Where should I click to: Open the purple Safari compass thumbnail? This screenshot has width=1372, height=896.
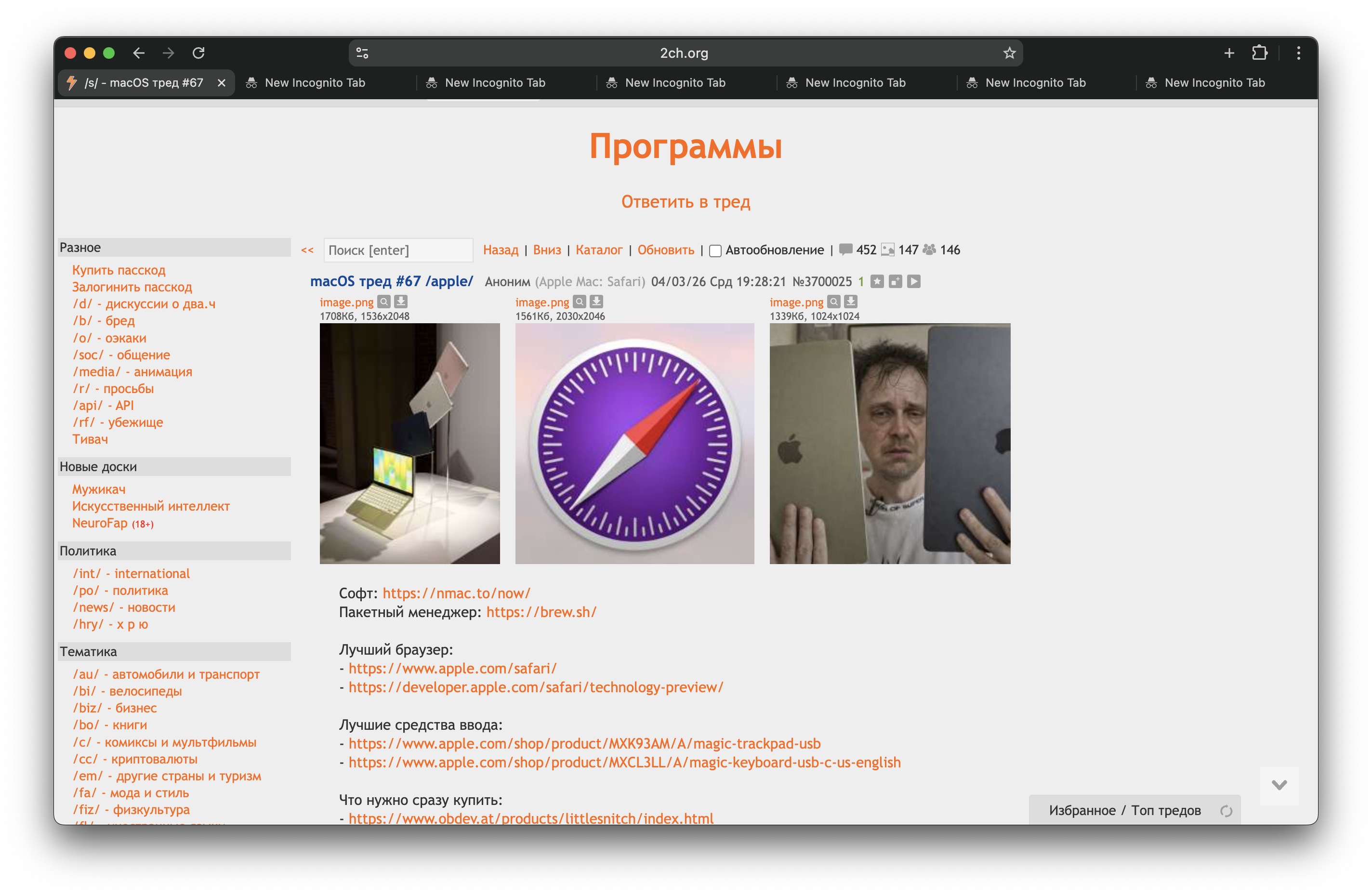634,443
